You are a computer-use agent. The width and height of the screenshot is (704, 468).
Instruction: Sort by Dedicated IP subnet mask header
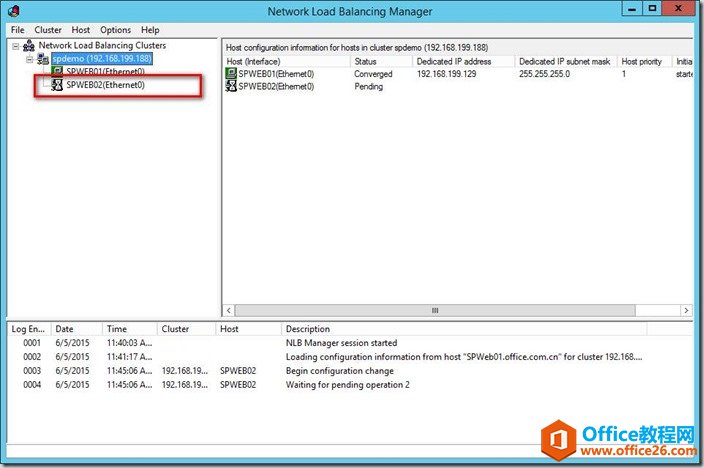click(x=566, y=62)
